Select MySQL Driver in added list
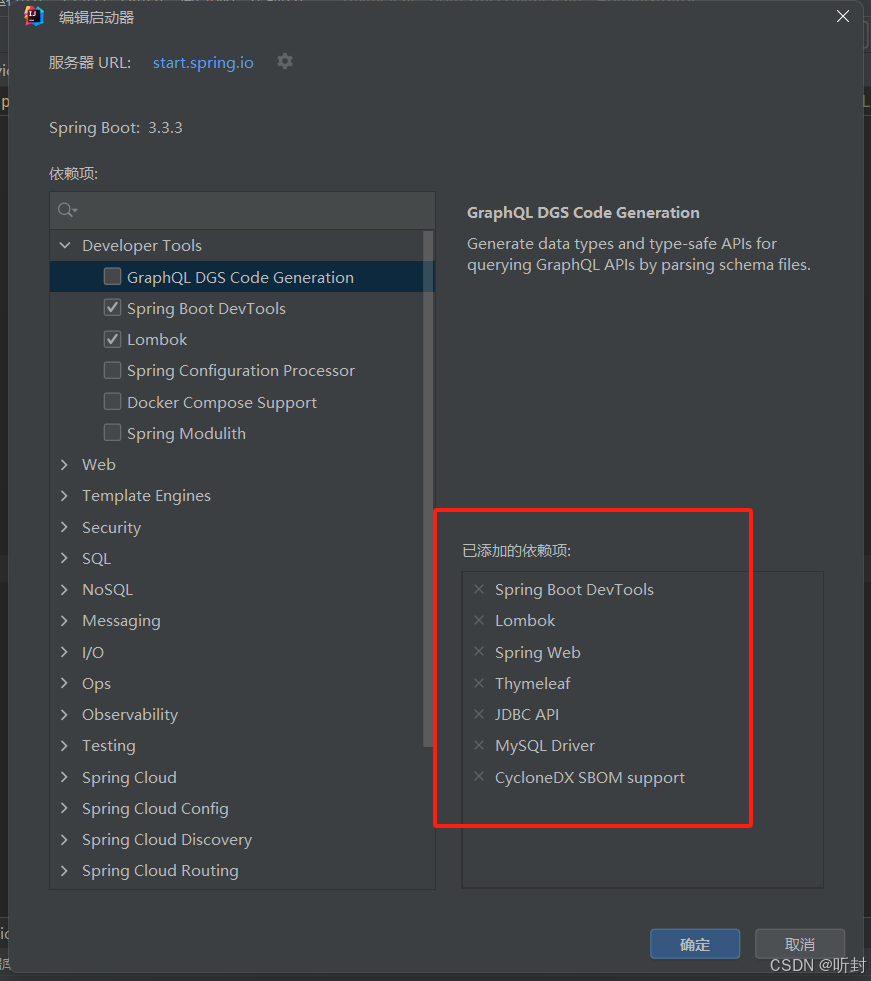This screenshot has width=871, height=981. tap(544, 746)
